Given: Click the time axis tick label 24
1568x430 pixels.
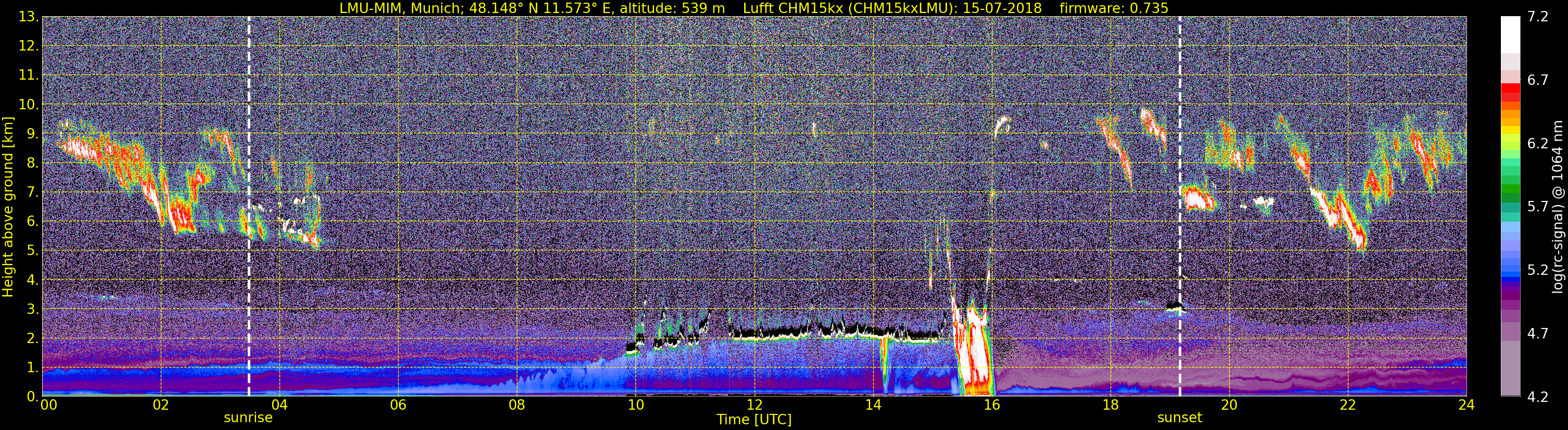Looking at the screenshot, I should click(x=1467, y=405).
